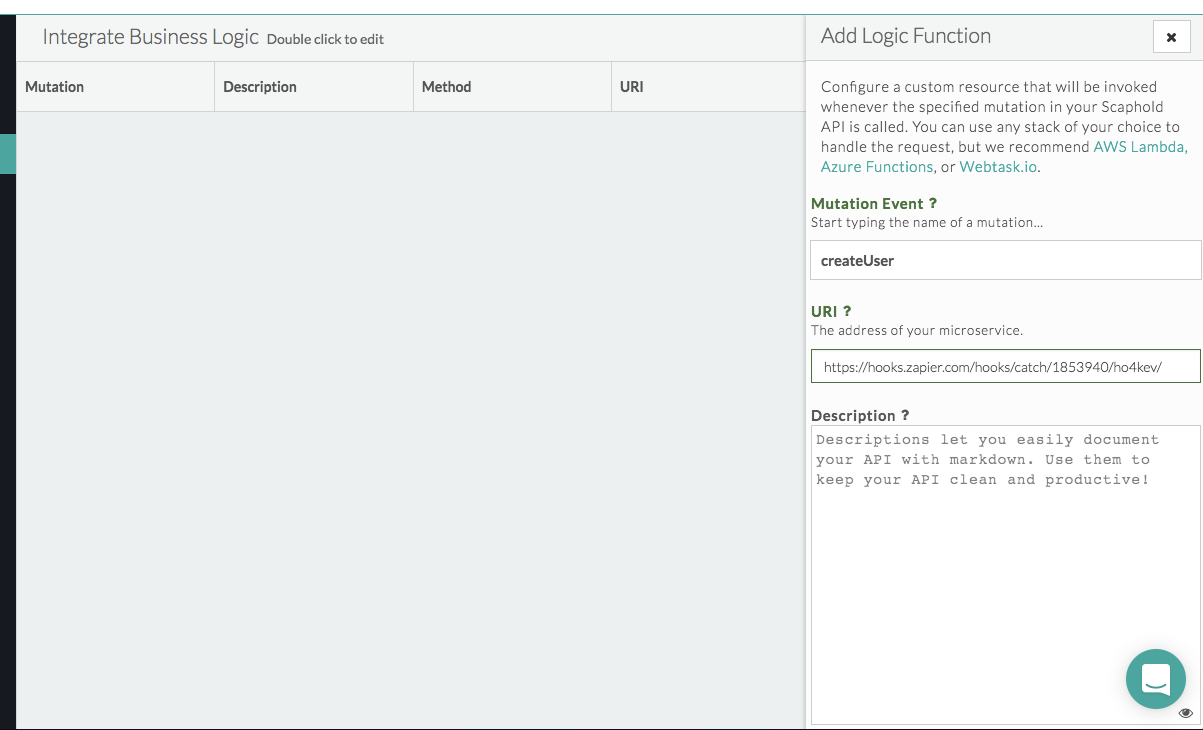
Task: Click the Description help question mark
Action: pyautogui.click(x=905, y=416)
